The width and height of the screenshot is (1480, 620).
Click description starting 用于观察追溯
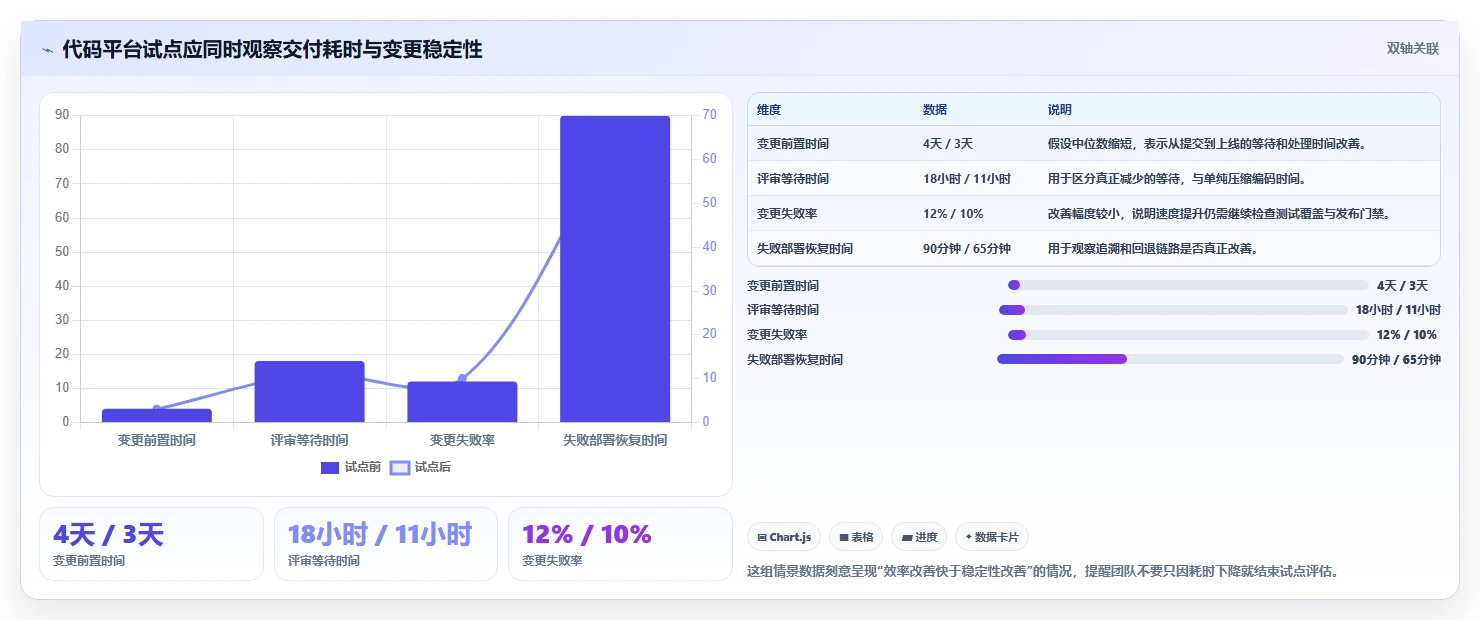click(1153, 249)
